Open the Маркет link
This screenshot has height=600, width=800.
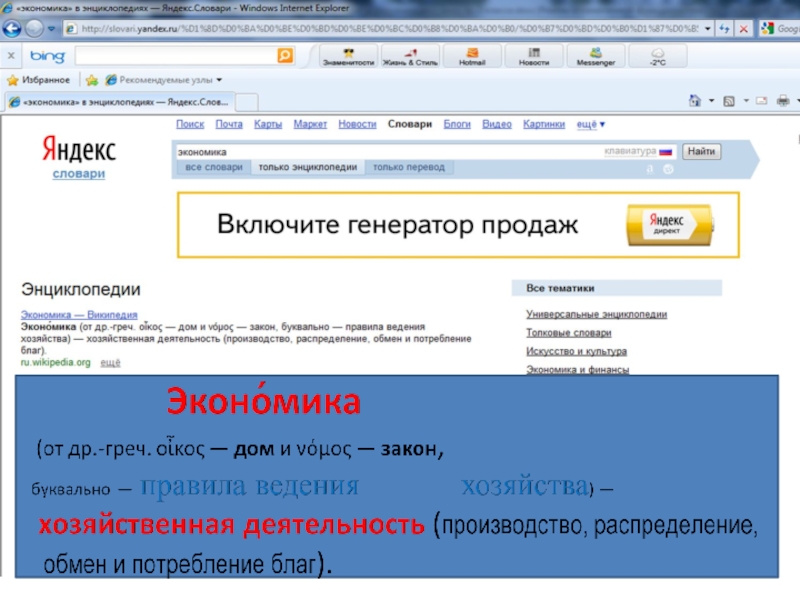tap(310, 124)
